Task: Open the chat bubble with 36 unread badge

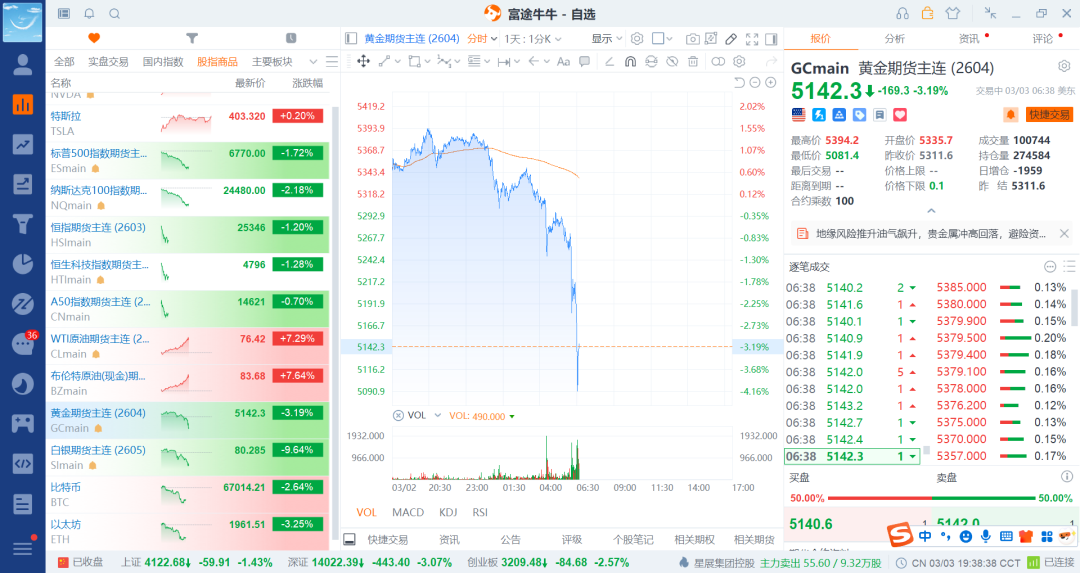Action: (23, 343)
